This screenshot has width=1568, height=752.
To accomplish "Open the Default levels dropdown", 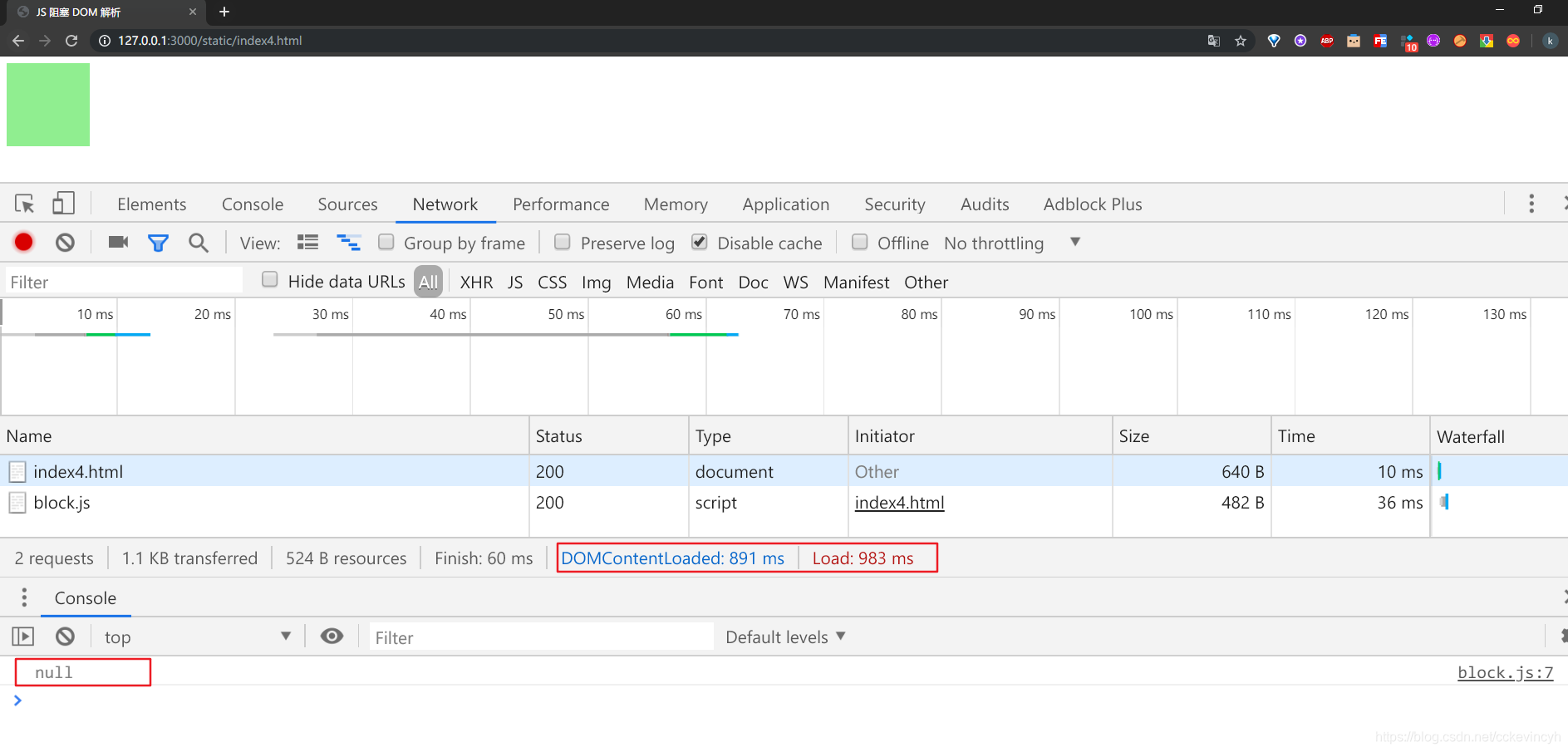I will pyautogui.click(x=785, y=636).
